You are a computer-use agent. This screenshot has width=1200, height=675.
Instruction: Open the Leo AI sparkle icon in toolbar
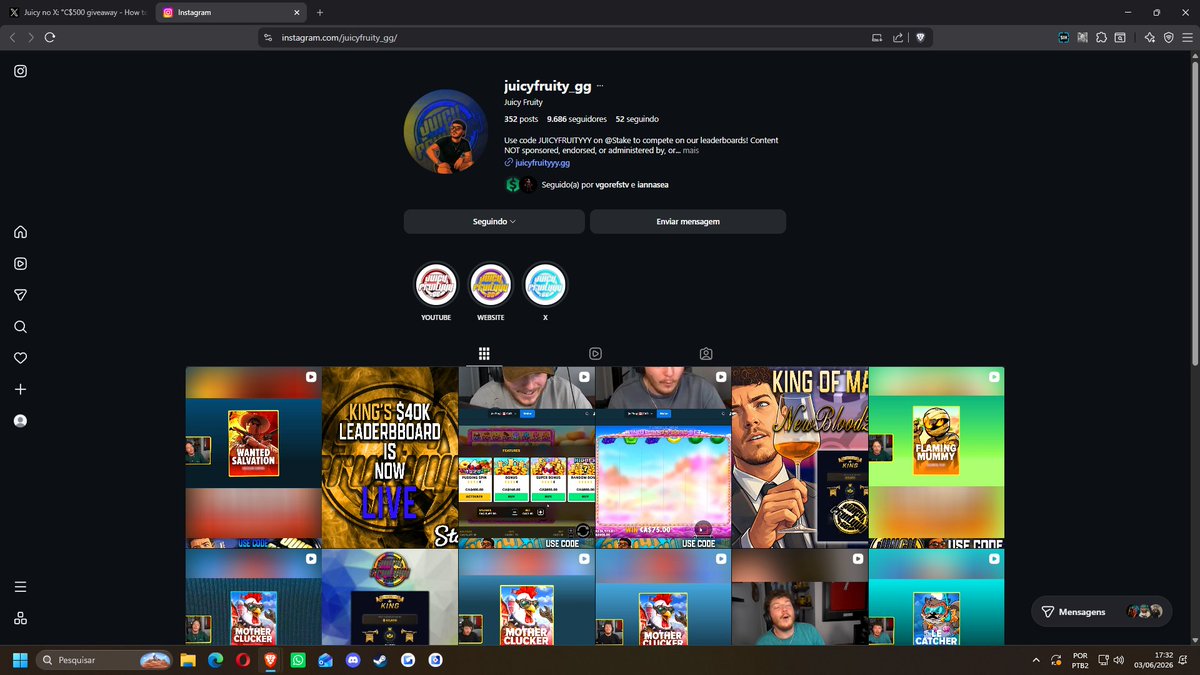click(x=1149, y=37)
